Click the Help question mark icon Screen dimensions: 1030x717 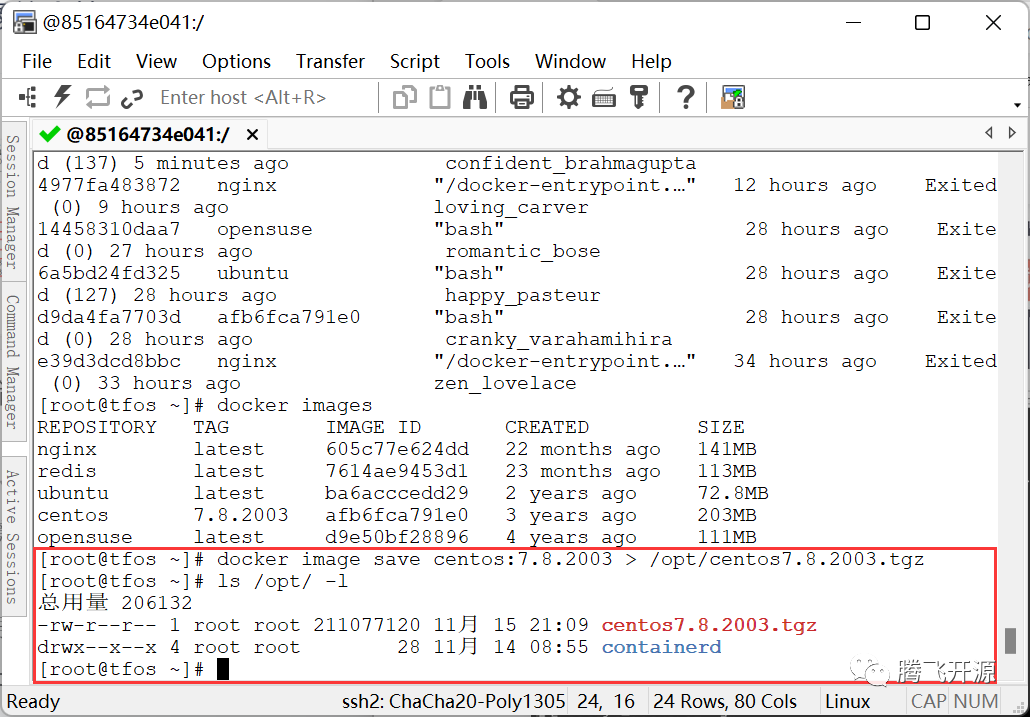(x=686, y=98)
